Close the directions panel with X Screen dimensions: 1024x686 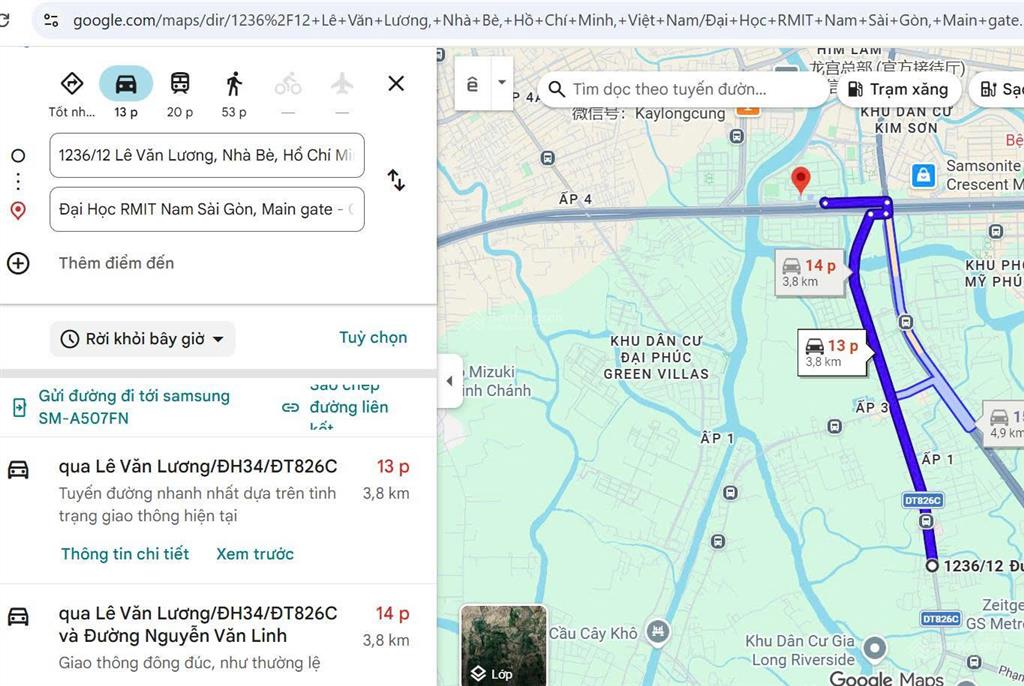tap(396, 84)
